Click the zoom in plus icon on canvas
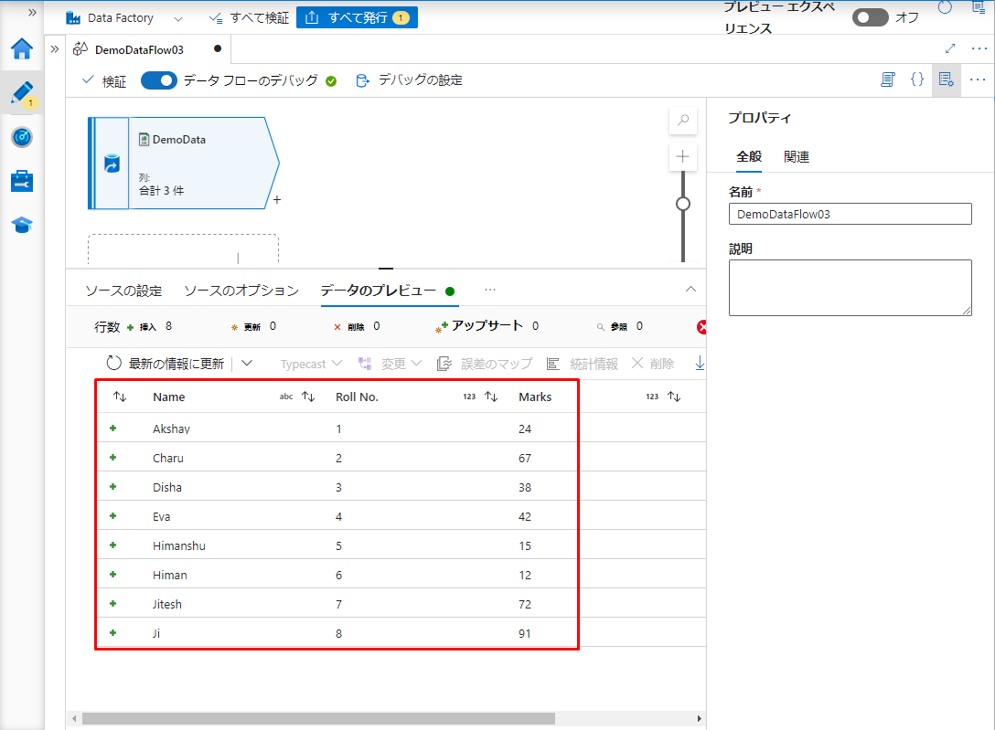 click(x=684, y=156)
